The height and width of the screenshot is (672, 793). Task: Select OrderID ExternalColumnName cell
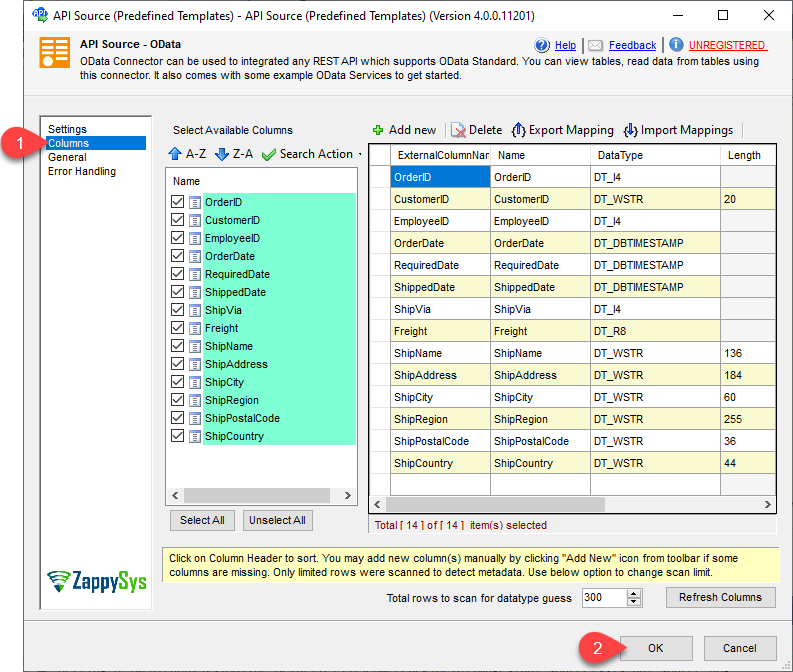click(440, 177)
